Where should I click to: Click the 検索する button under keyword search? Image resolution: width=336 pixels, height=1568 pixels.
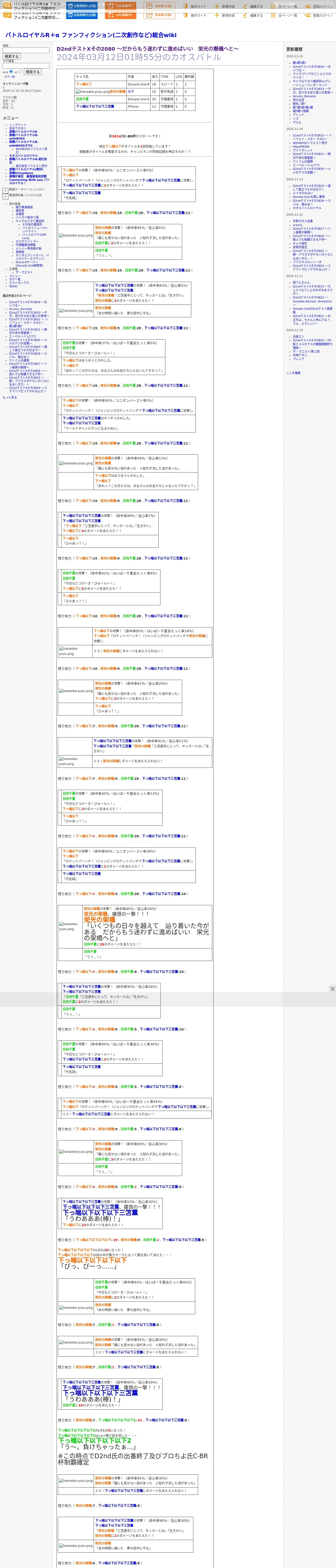click(x=12, y=57)
